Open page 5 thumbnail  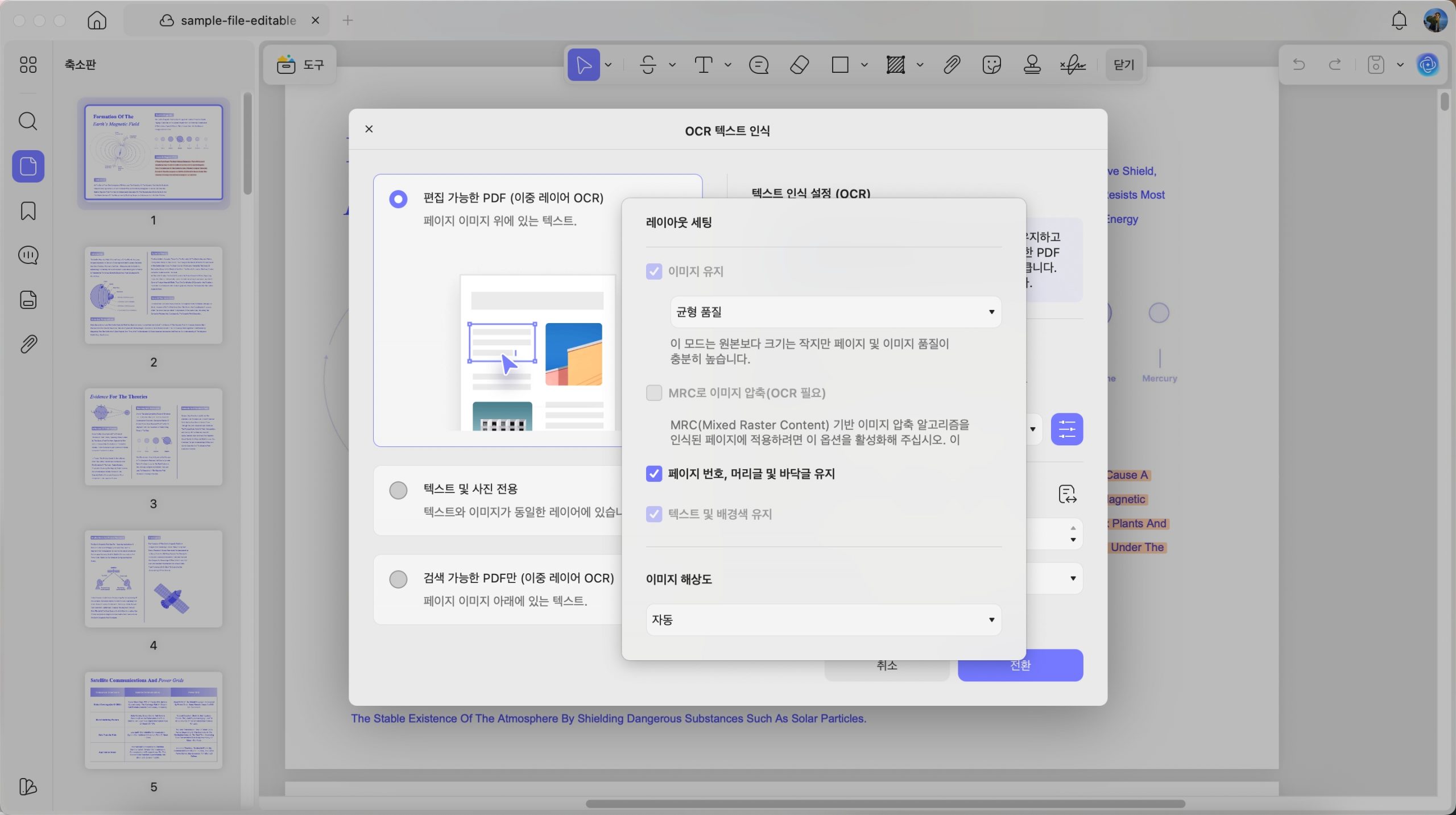pyautogui.click(x=154, y=720)
